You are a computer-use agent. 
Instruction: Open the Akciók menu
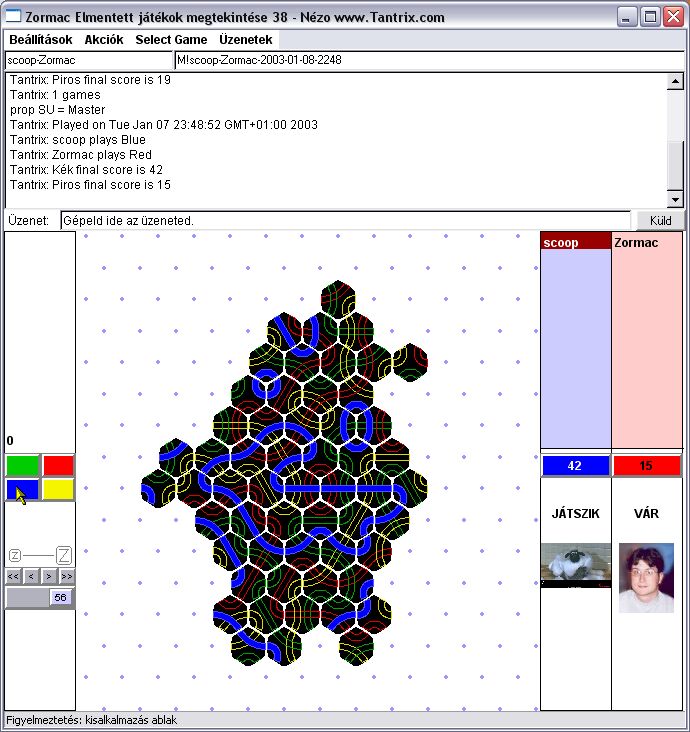(104, 40)
